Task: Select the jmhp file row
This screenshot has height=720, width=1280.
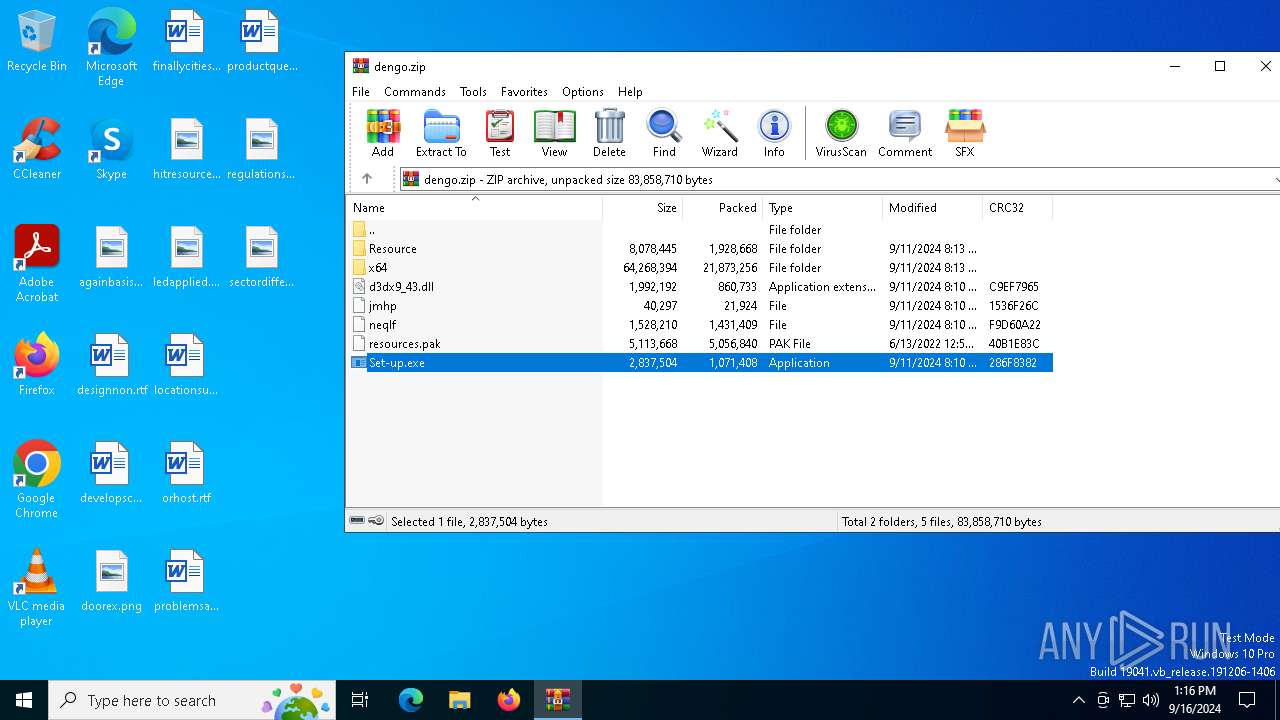Action: coord(700,306)
